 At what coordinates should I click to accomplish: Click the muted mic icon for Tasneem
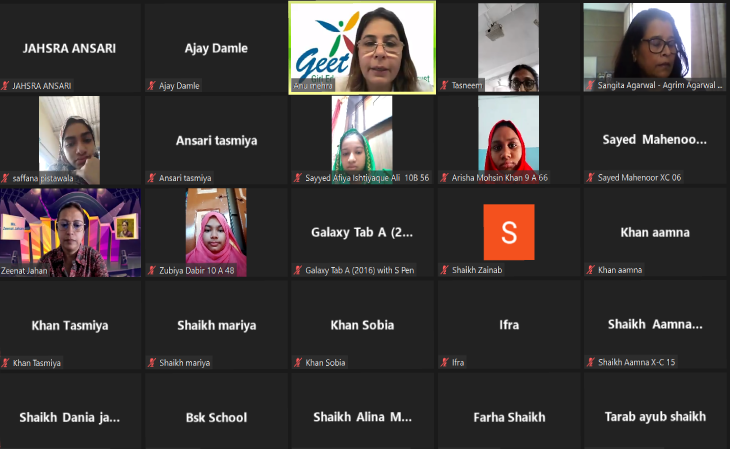point(445,86)
